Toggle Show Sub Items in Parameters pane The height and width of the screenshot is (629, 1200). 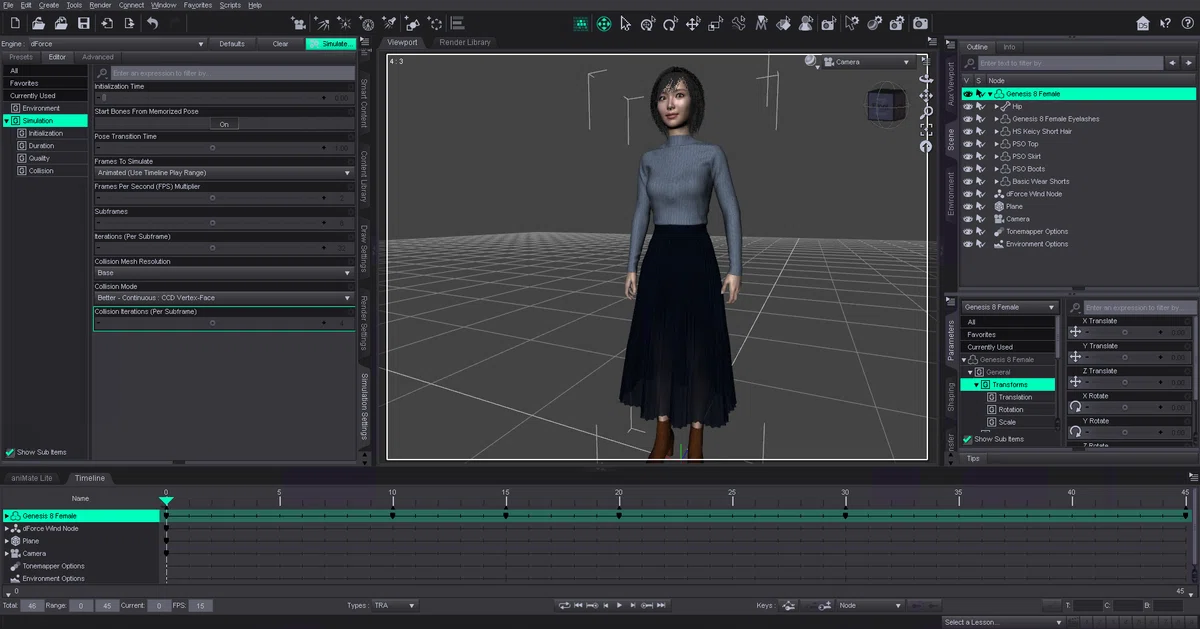pos(967,439)
